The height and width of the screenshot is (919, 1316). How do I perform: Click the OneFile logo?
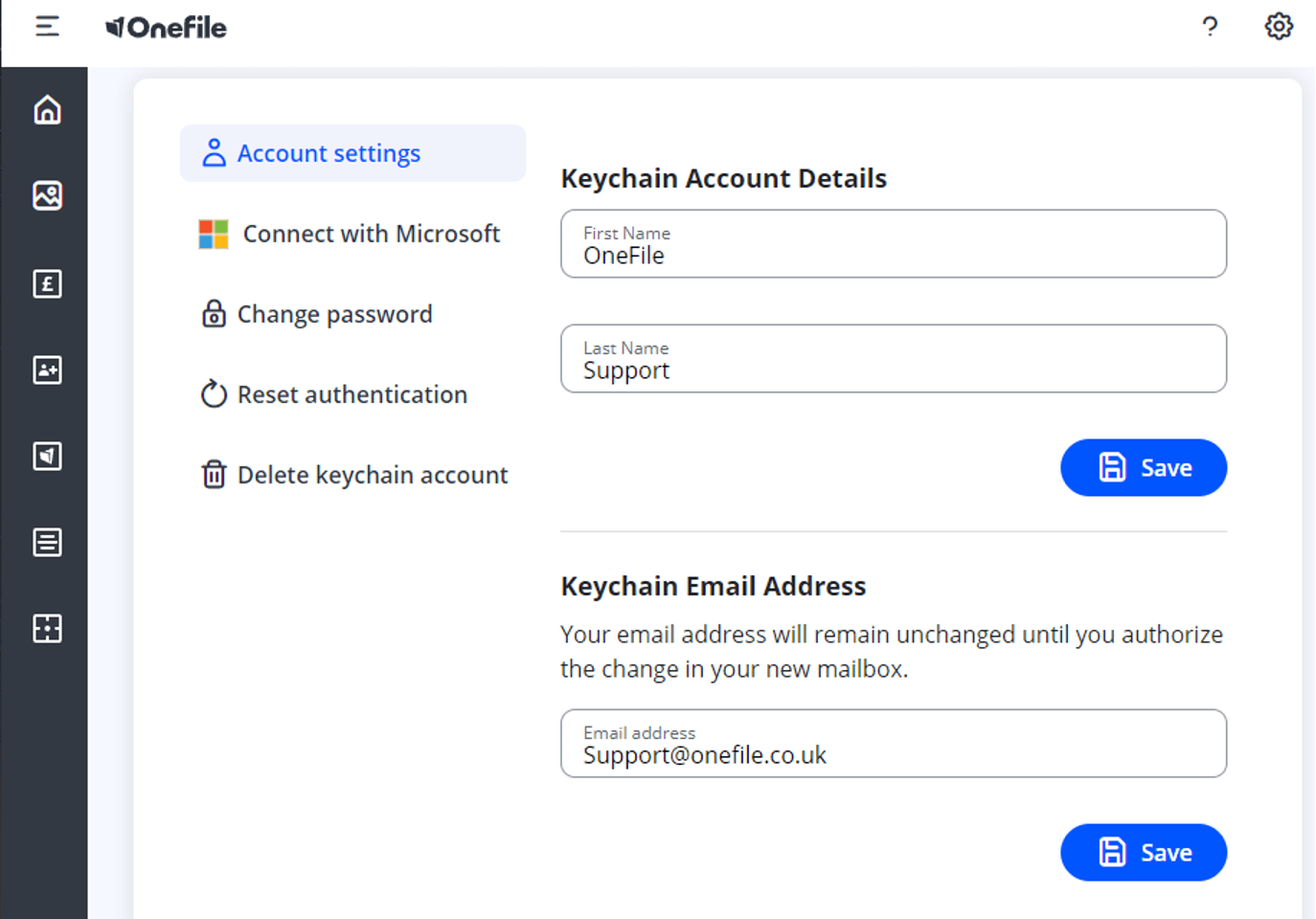[166, 28]
